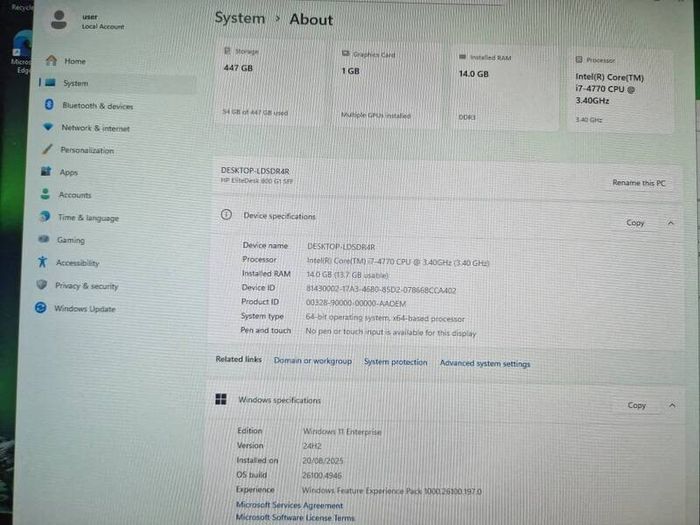The image size is (700, 525).
Task: Select the Product ID 00328-90000-00000-AAOEM
Action: [x=356, y=304]
